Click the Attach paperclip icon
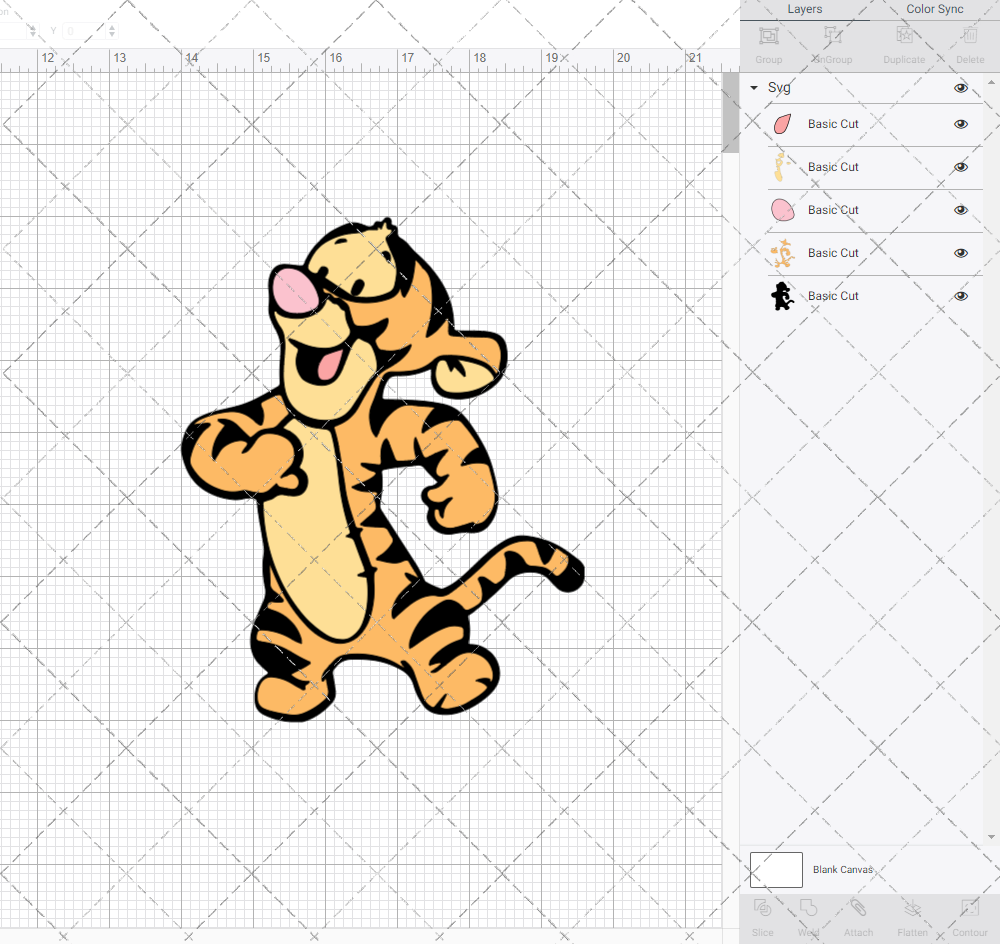The image size is (1000, 944). point(858,908)
